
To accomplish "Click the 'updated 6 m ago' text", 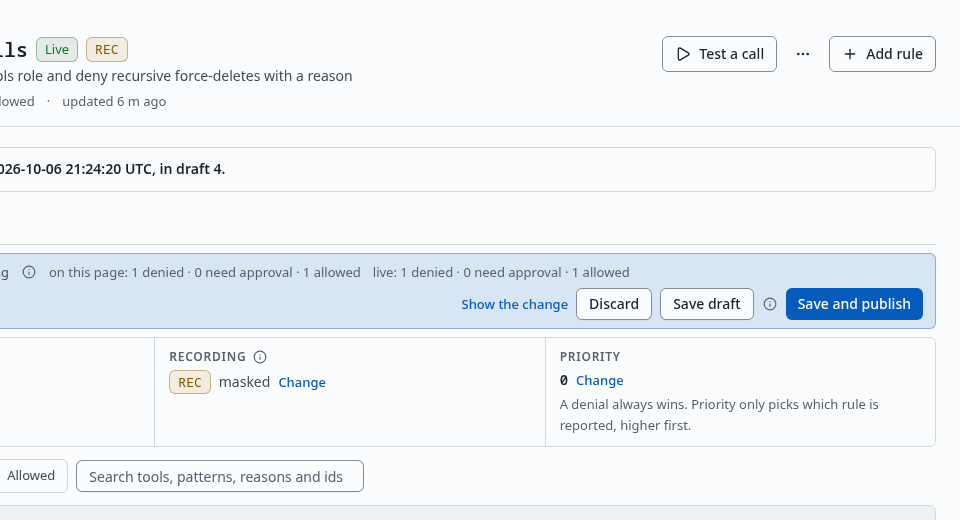I will click(114, 102).
